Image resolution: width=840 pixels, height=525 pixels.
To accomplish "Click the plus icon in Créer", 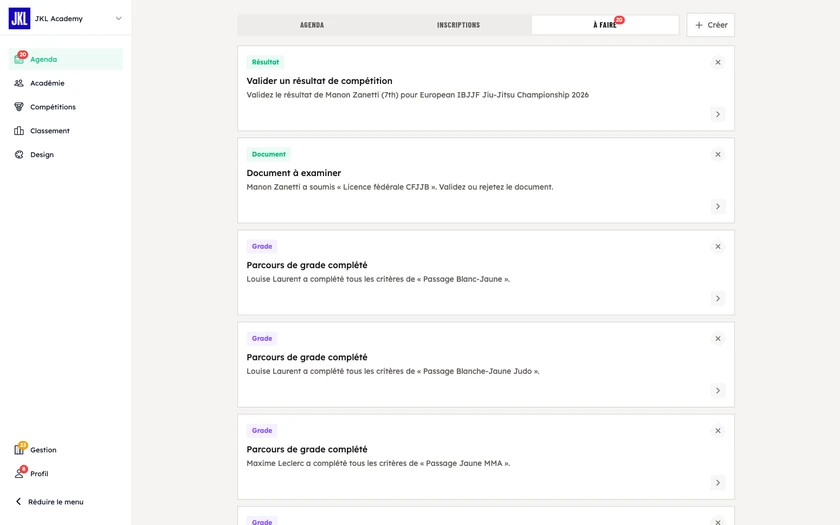I will click(699, 25).
